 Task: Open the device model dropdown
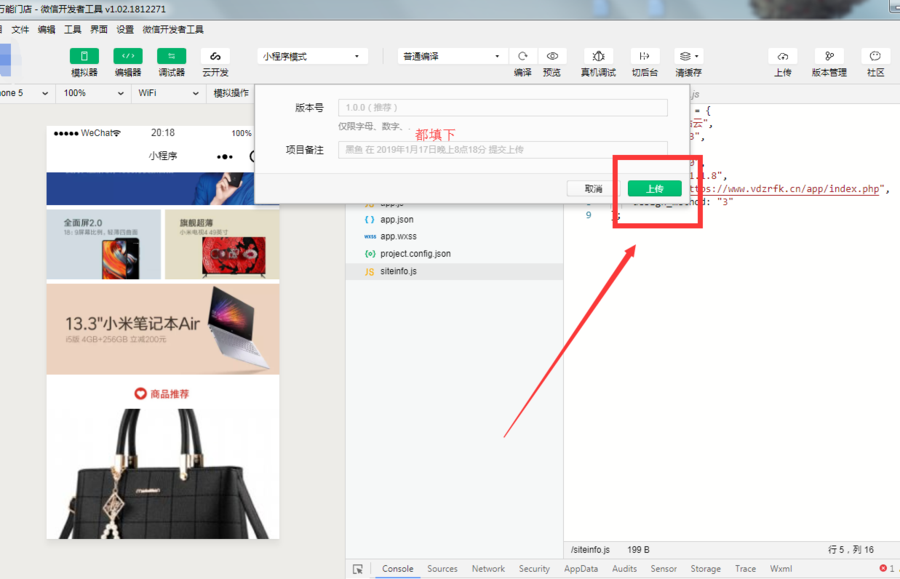pos(25,93)
